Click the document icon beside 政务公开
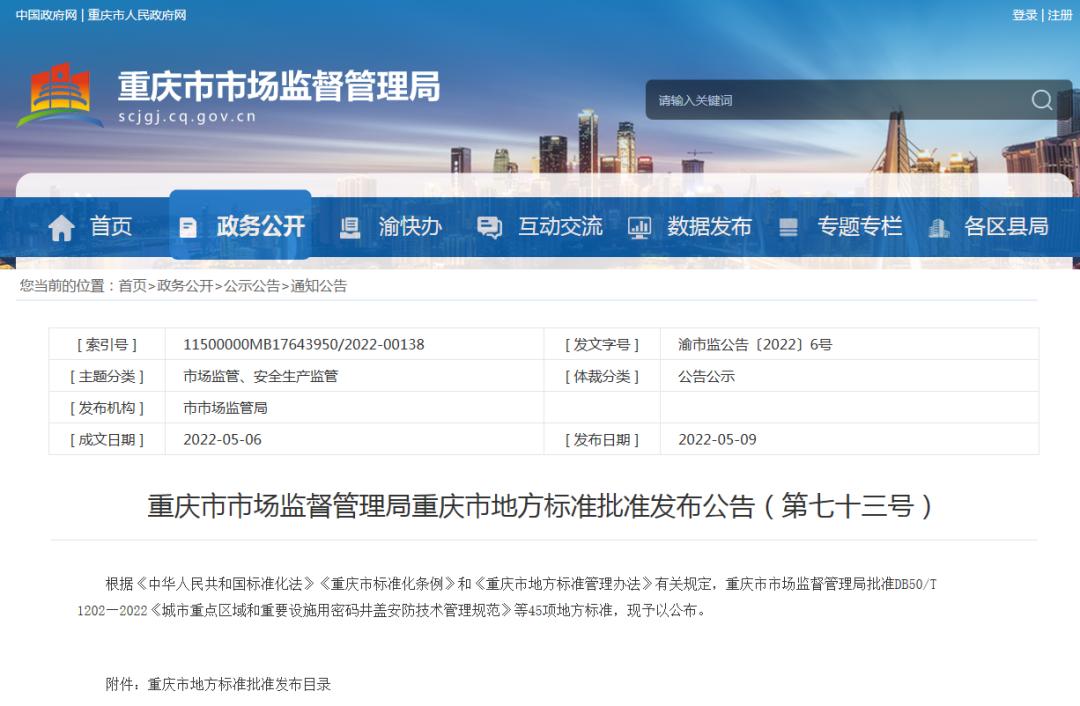The width and height of the screenshot is (1080, 706). 187,227
